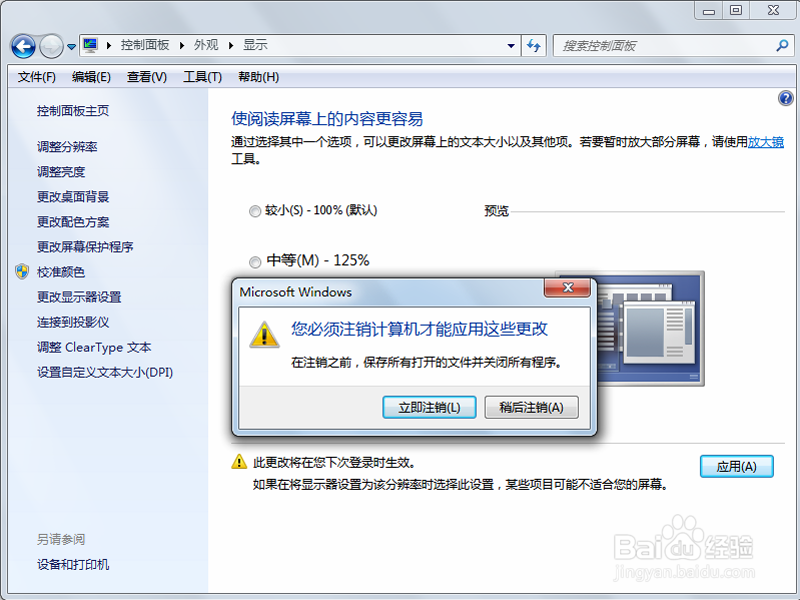800x600 pixels.
Task: Open 更改屏幕保护程序 link
Action: 85,247
